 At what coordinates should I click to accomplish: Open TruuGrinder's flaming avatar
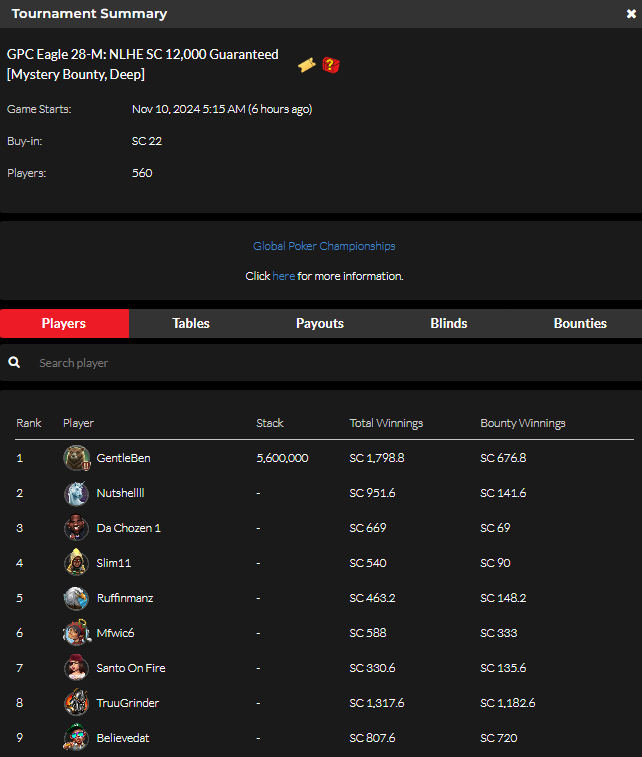[76, 703]
